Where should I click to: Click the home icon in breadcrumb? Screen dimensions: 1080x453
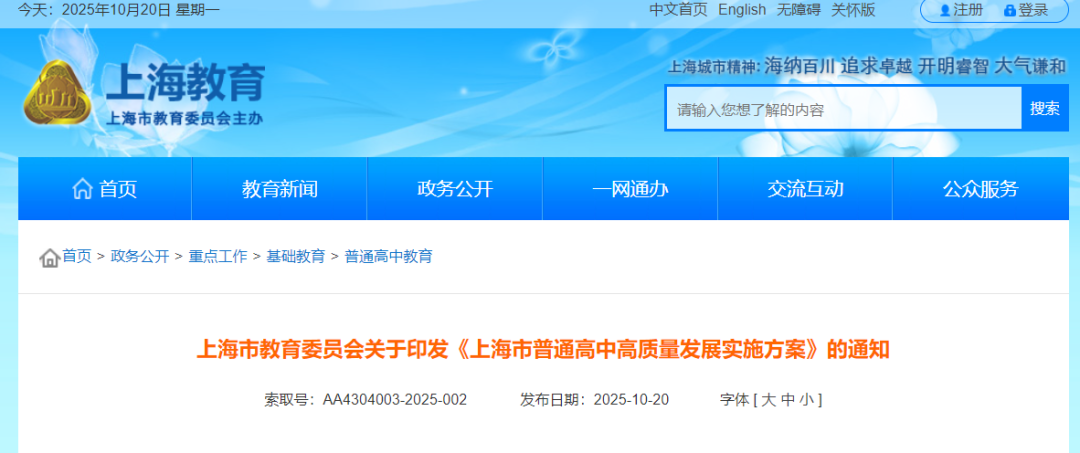49,258
